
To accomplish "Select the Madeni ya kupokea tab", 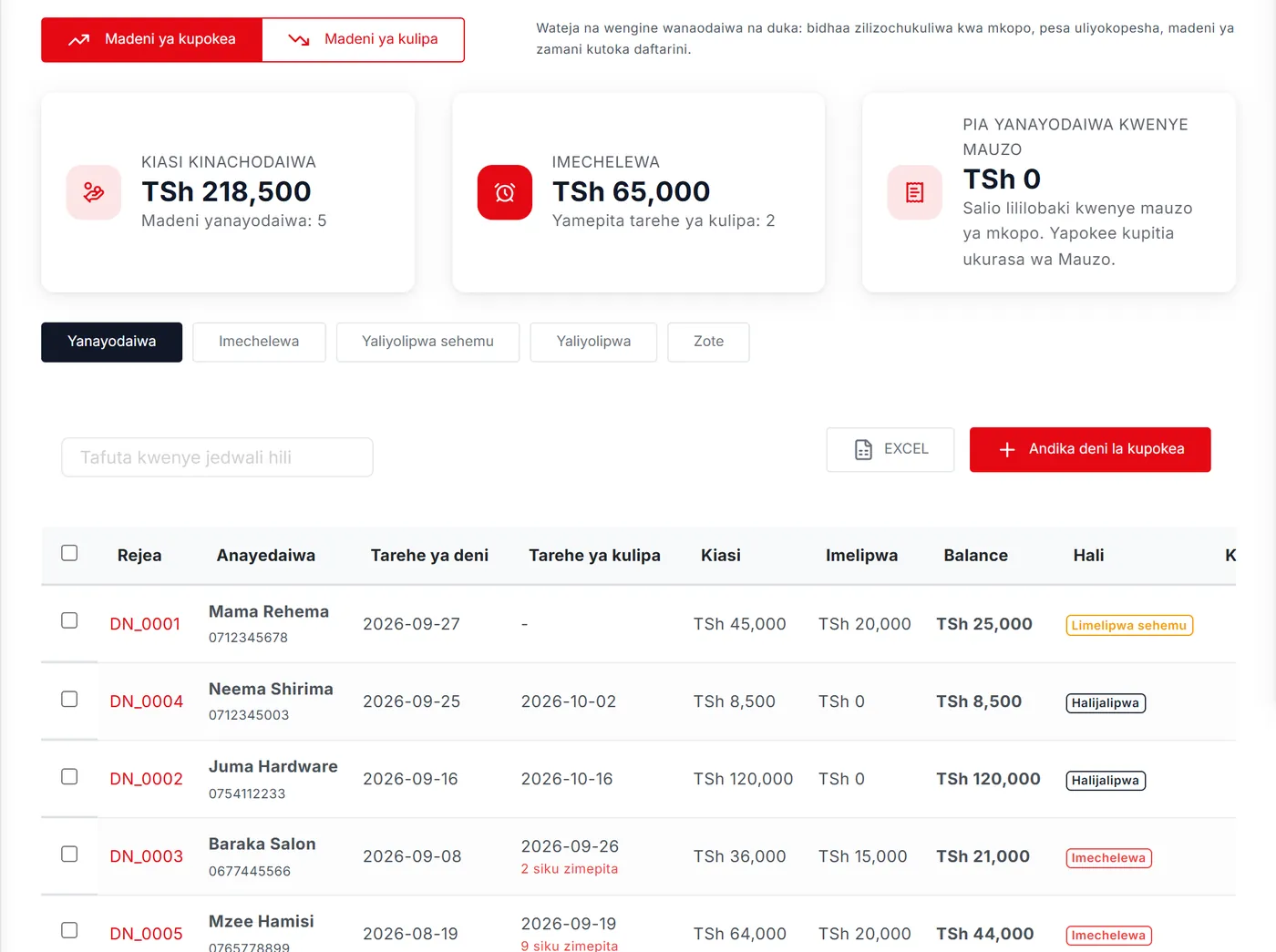I will click(152, 39).
